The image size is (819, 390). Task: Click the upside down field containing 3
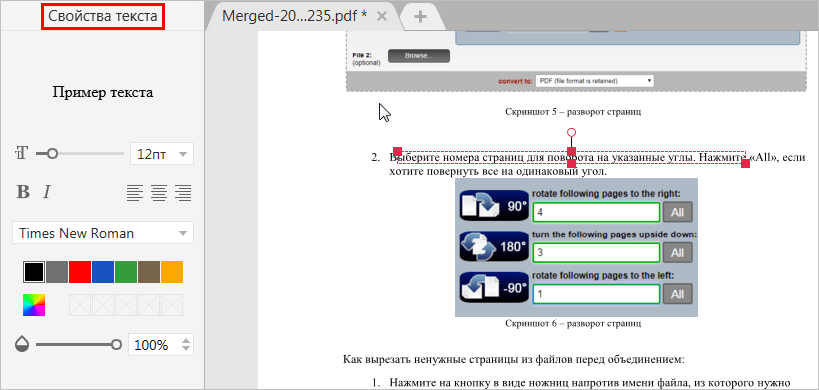(x=596, y=253)
